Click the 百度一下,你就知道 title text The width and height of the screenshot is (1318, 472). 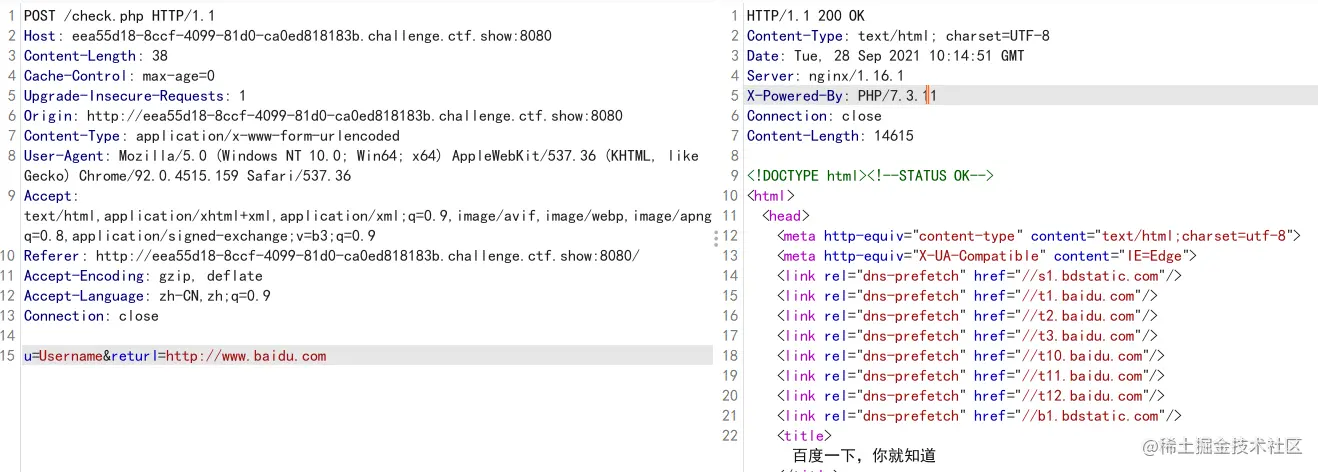coord(864,456)
